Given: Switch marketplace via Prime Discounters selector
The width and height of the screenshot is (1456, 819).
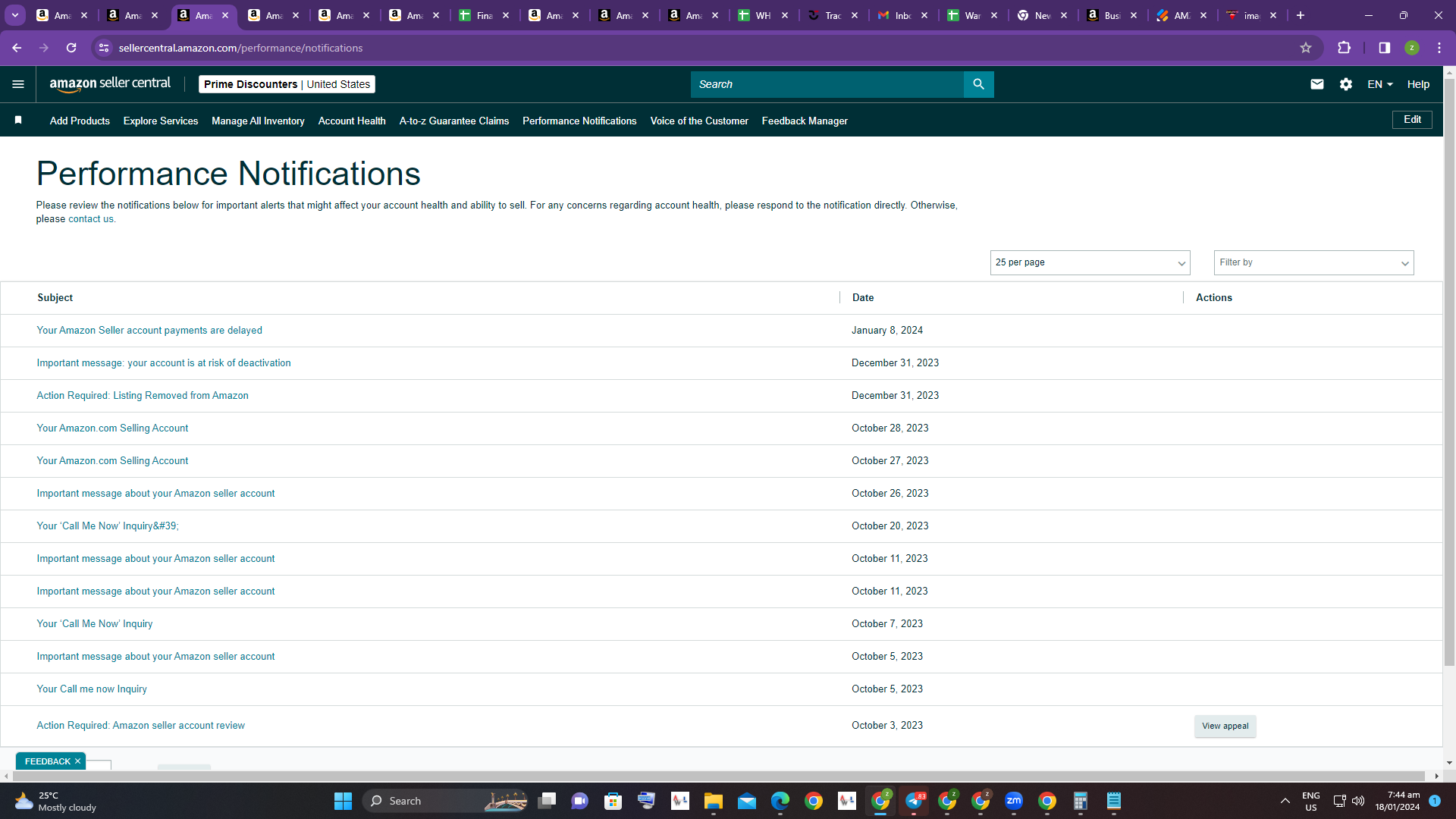Looking at the screenshot, I should click(287, 84).
